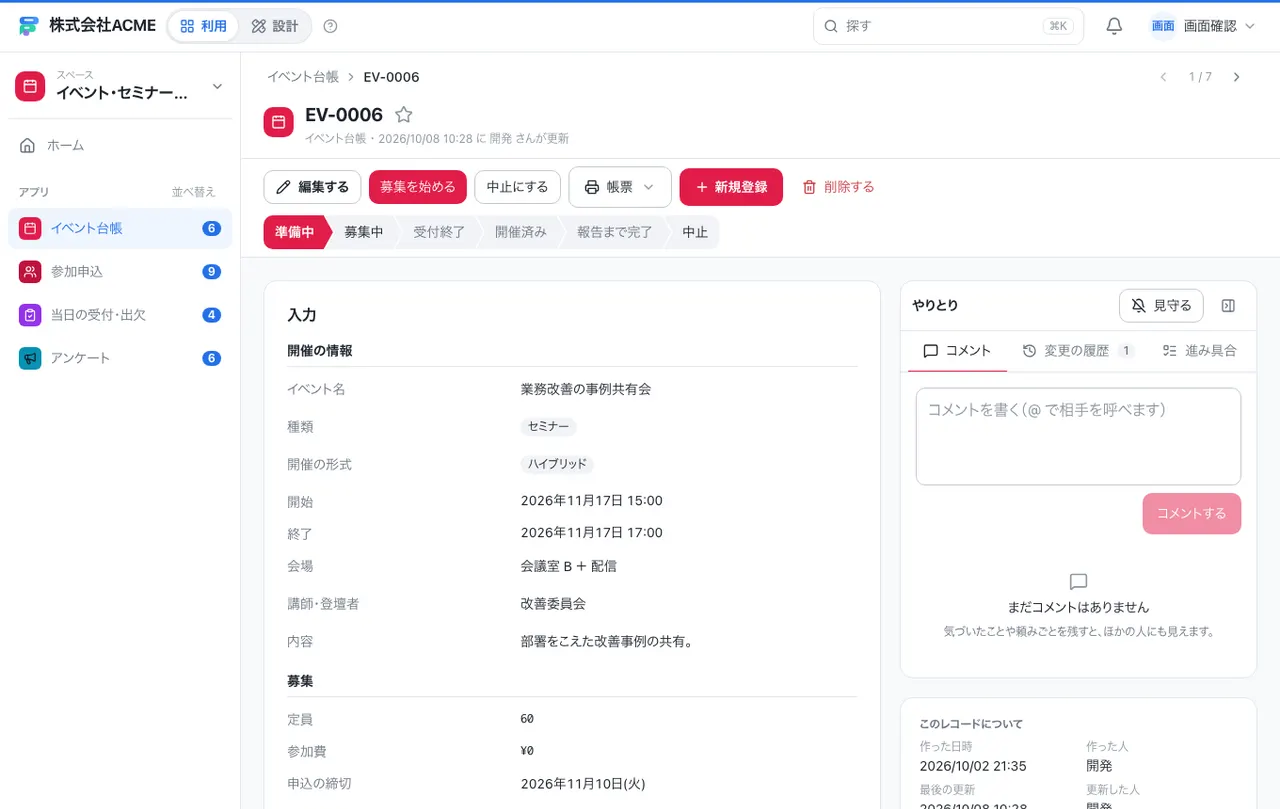Select the 受付終了 status step
Image resolution: width=1280 pixels, height=809 pixels.
point(439,232)
